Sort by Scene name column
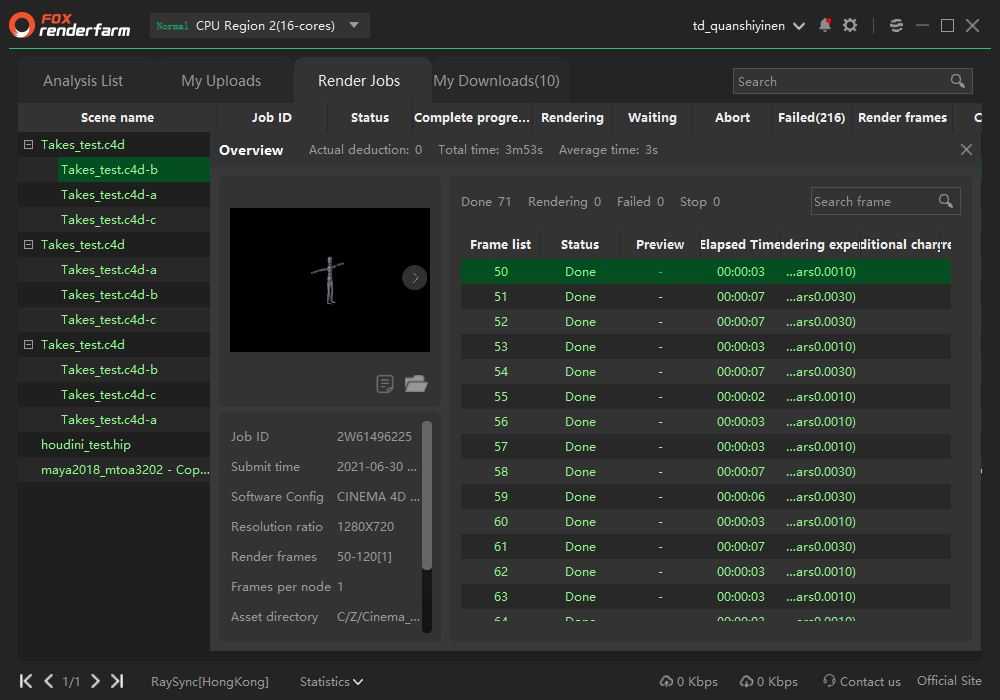This screenshot has height=700, width=1000. point(117,117)
